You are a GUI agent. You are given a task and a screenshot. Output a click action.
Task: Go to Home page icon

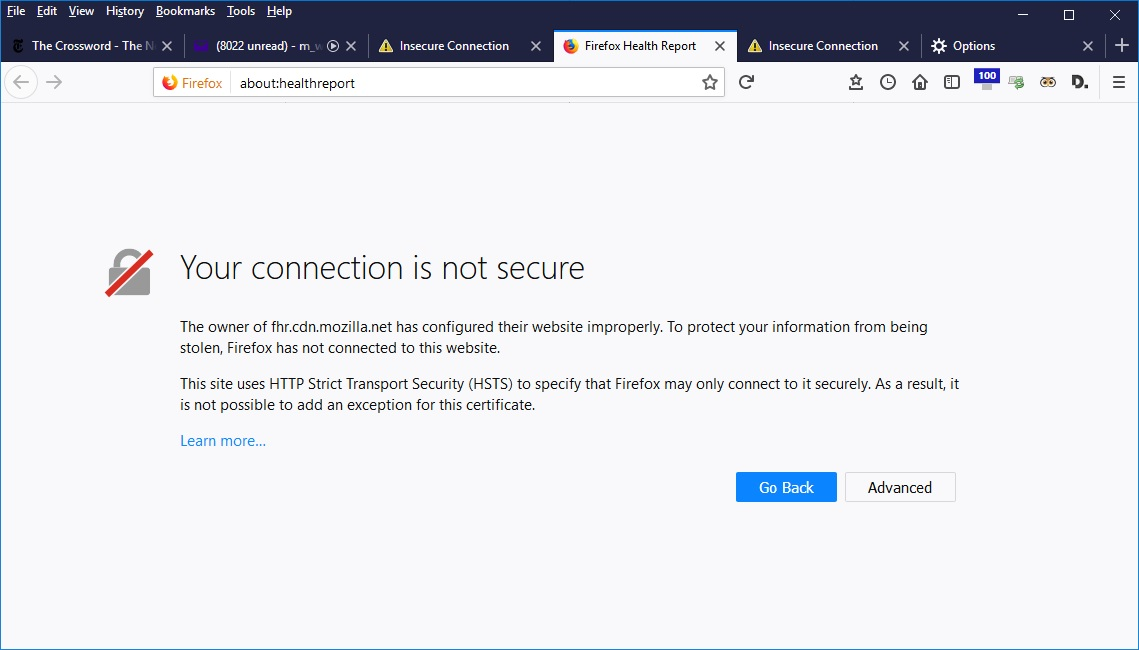tap(920, 82)
